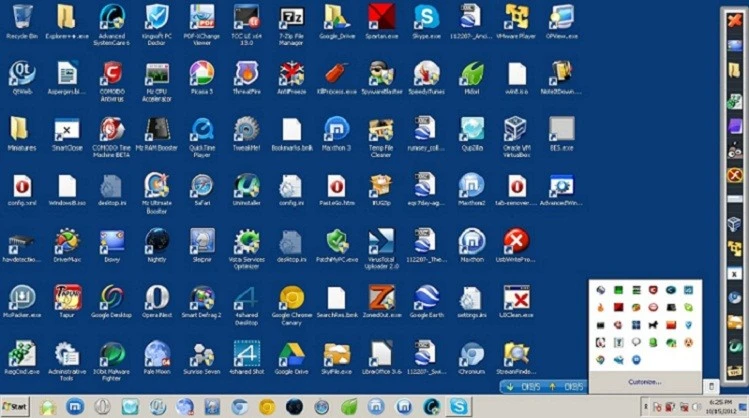
Task: Click the SmartClose desktop icon
Action: click(66, 134)
